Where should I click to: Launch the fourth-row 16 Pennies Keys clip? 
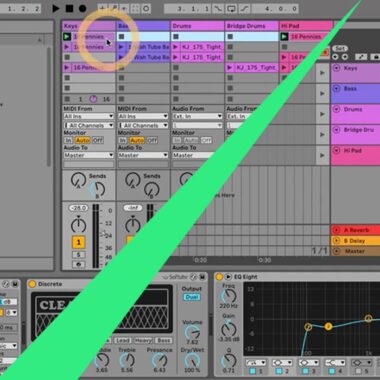click(67, 68)
